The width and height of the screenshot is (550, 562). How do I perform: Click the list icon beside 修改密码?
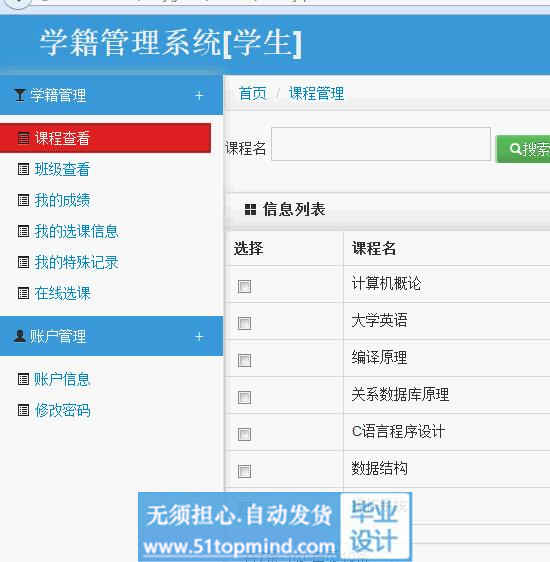[x=23, y=410]
